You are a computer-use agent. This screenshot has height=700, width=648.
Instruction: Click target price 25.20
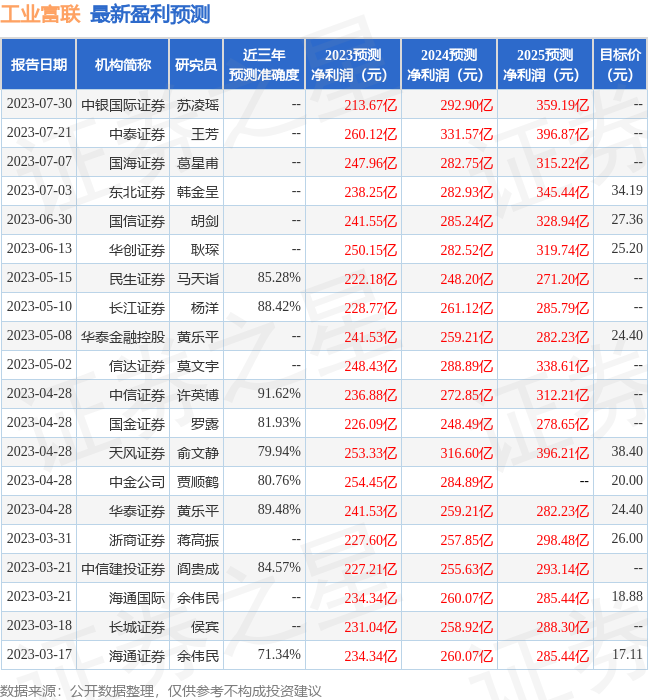tap(627, 249)
